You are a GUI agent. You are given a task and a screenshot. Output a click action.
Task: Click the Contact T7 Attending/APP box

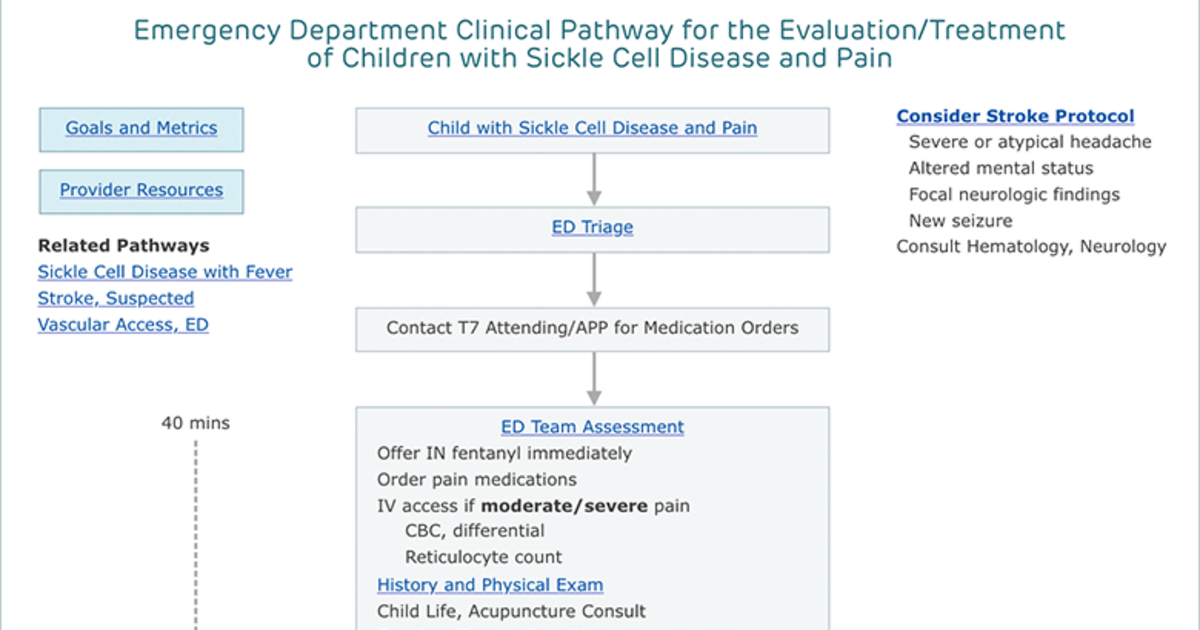[592, 328]
